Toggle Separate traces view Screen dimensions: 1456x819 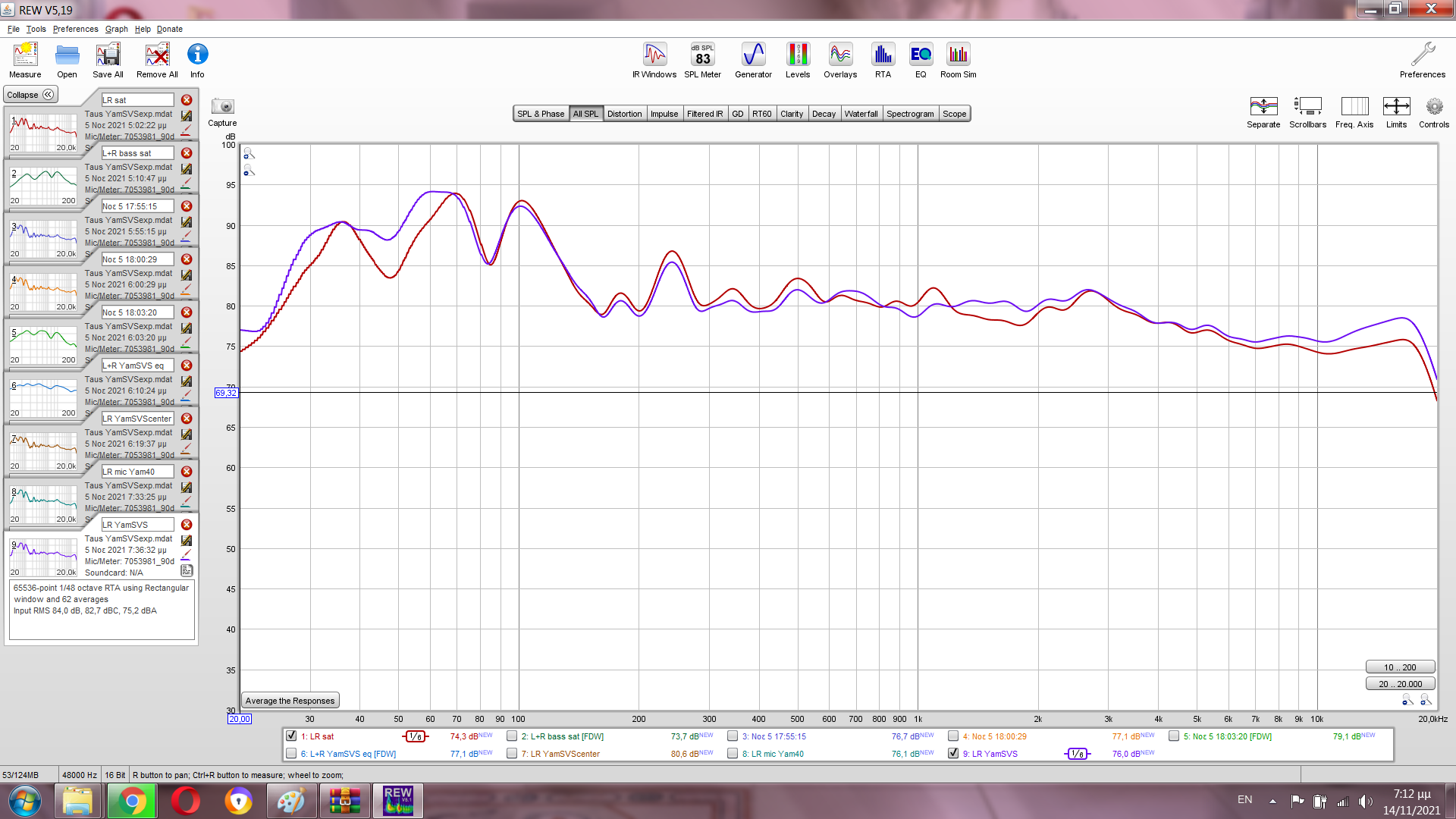(1263, 107)
